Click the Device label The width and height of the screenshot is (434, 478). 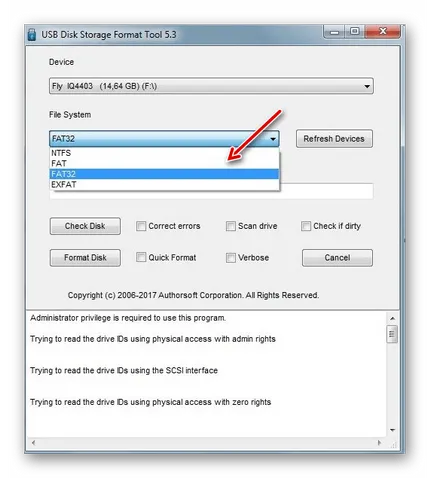coord(61,62)
